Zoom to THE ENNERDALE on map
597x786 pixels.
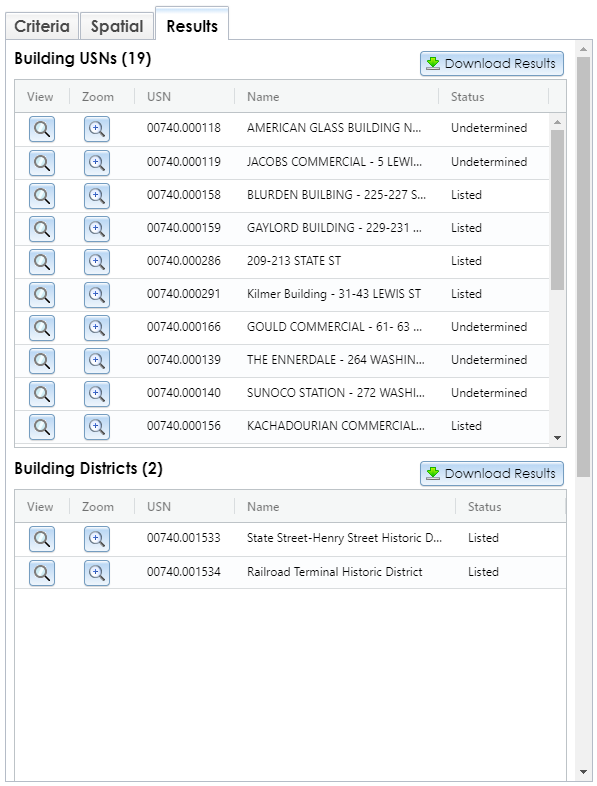click(97, 361)
